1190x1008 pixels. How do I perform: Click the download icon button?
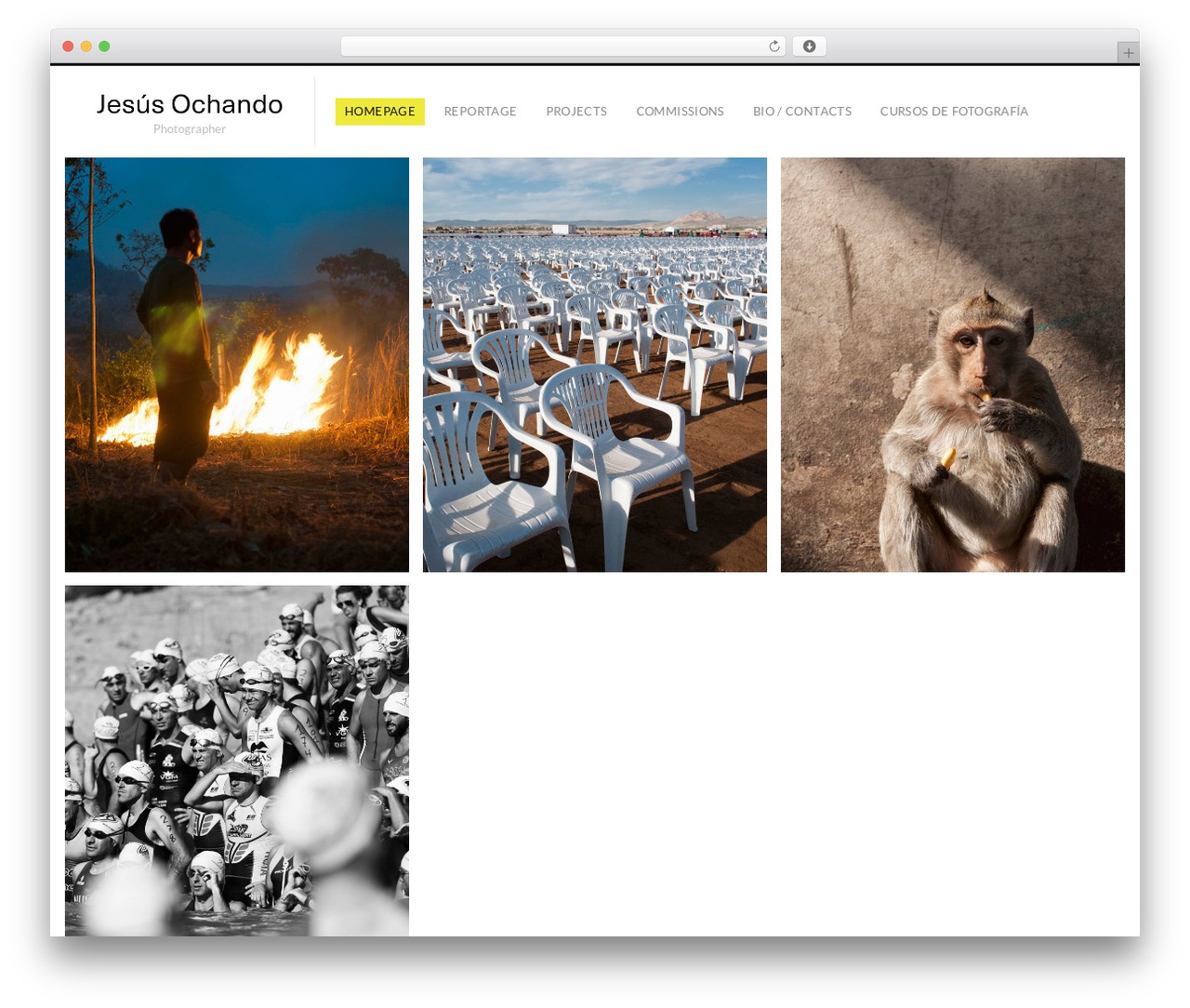click(x=809, y=46)
